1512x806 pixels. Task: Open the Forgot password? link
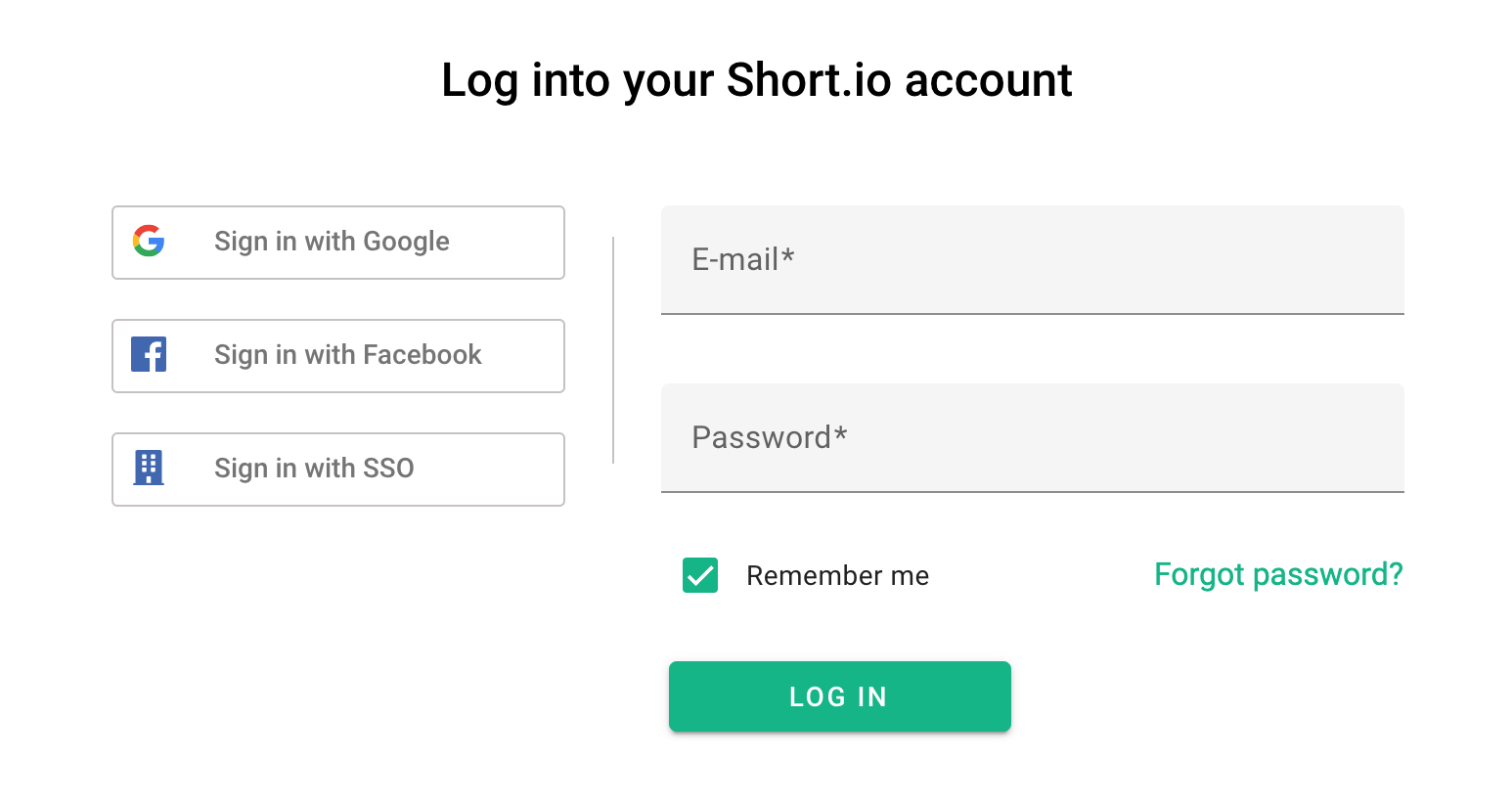click(1277, 574)
